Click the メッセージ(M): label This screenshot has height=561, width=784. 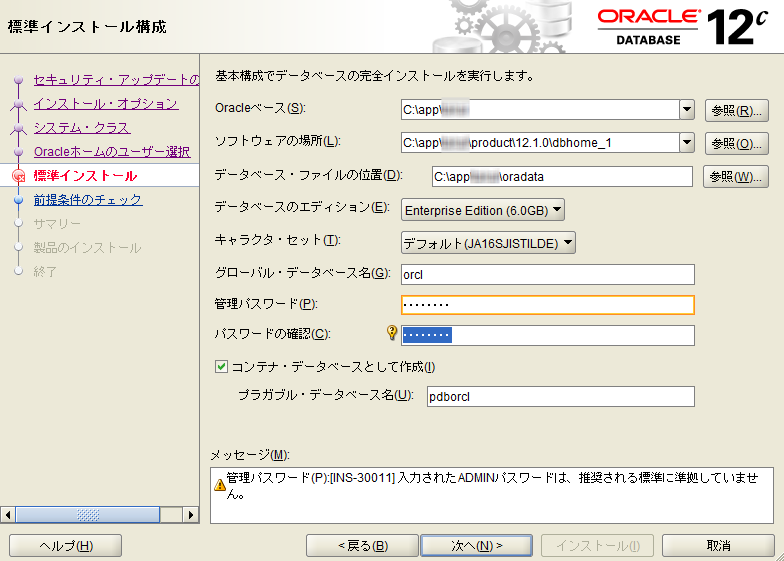[250, 455]
